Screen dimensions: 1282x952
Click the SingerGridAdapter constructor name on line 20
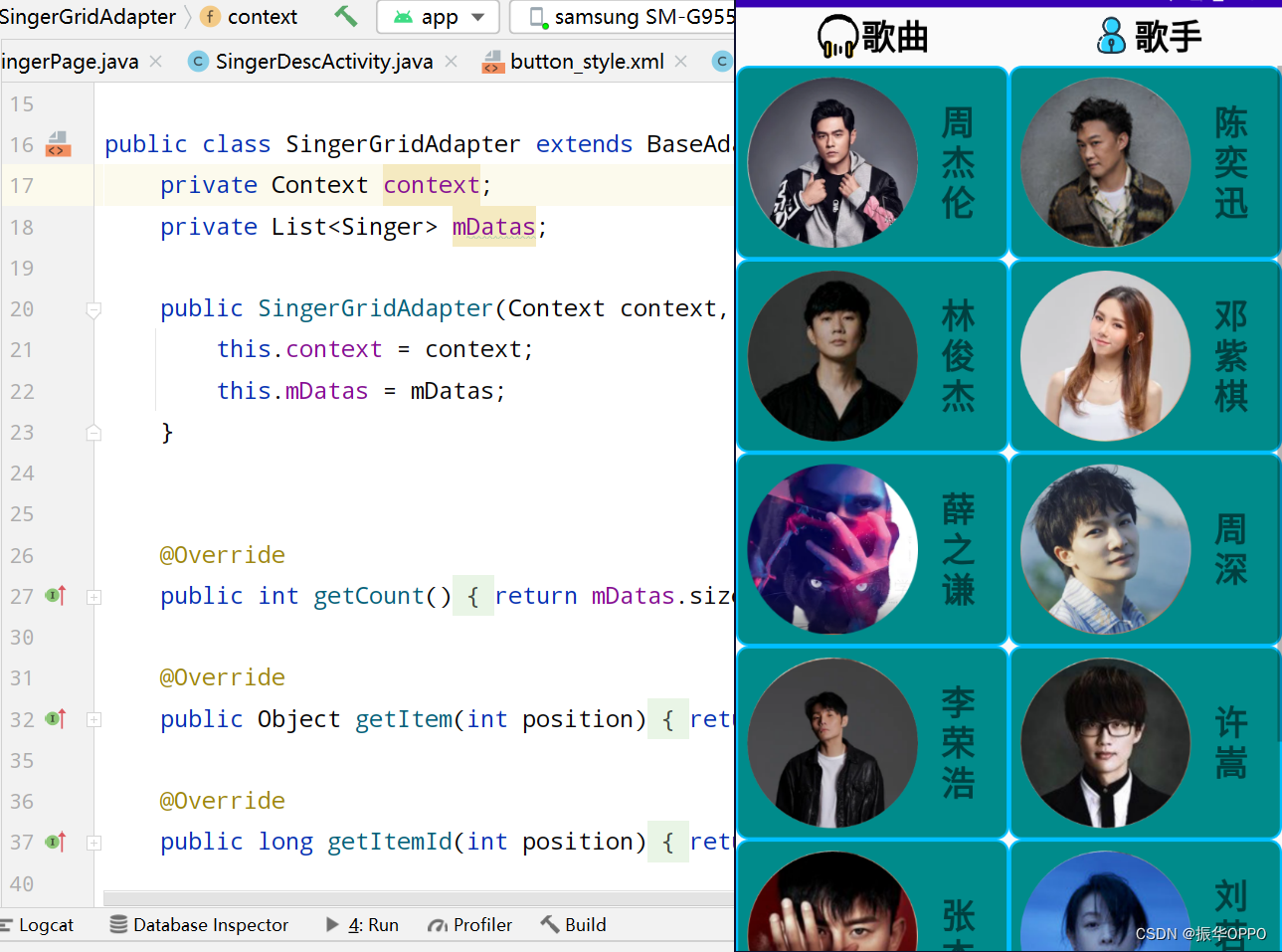[x=375, y=308]
